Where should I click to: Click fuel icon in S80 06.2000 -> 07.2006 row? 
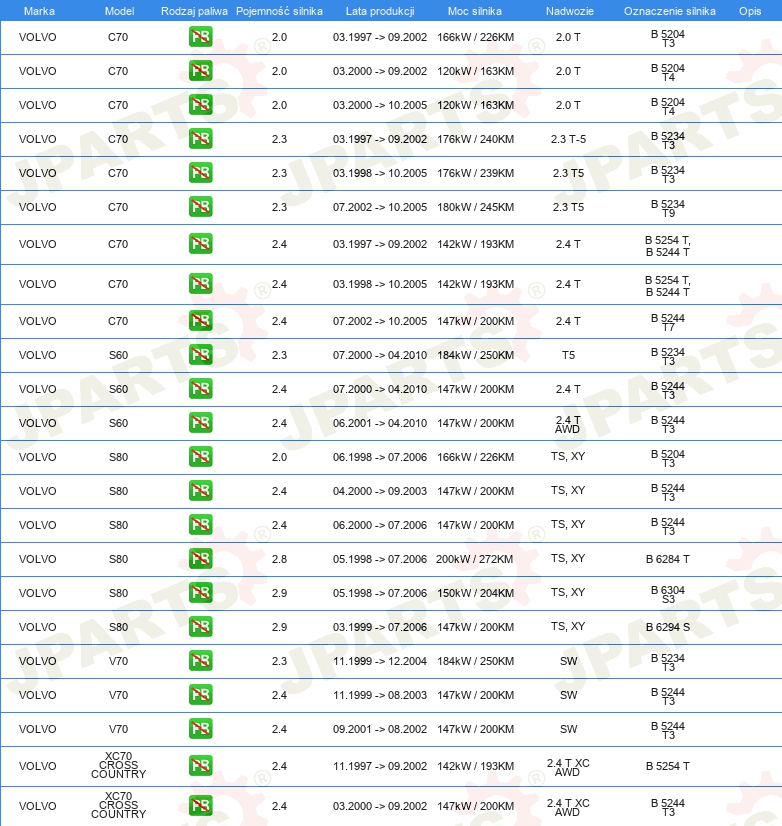[200, 525]
